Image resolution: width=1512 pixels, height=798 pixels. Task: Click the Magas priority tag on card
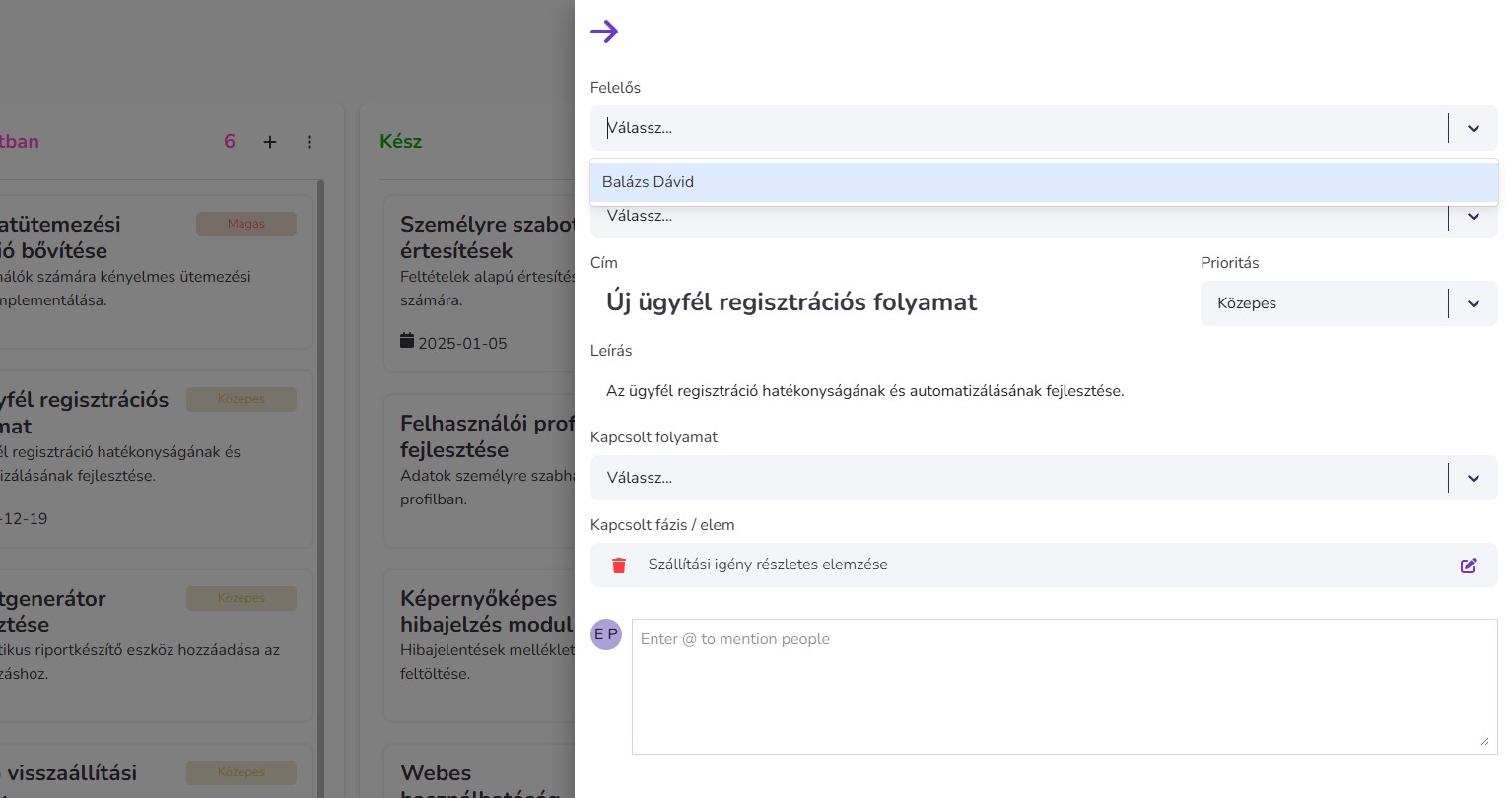(x=245, y=224)
